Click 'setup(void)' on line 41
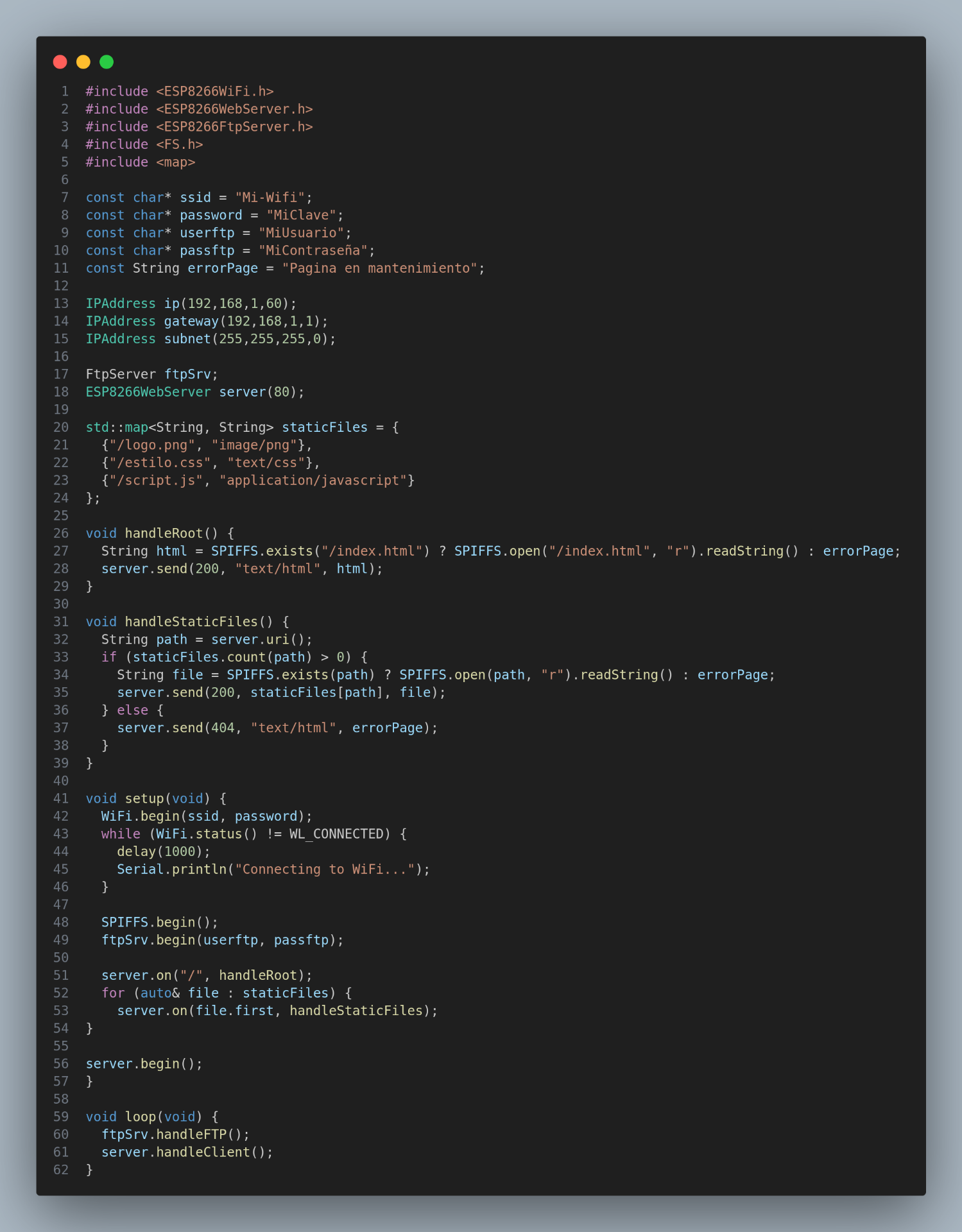The width and height of the screenshot is (962, 1232). coord(168,798)
